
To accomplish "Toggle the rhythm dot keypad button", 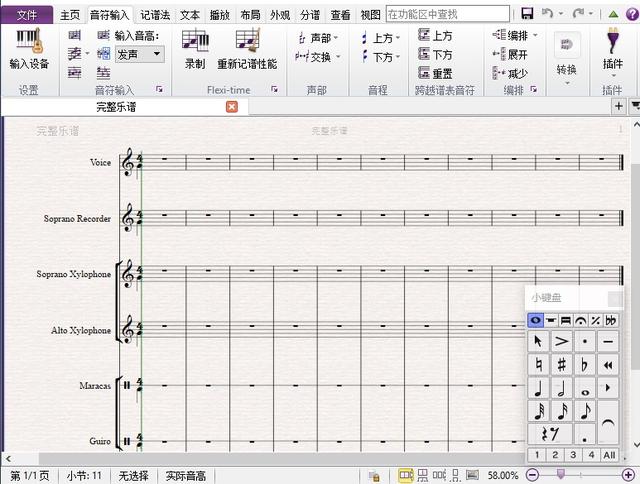I will point(584,434).
